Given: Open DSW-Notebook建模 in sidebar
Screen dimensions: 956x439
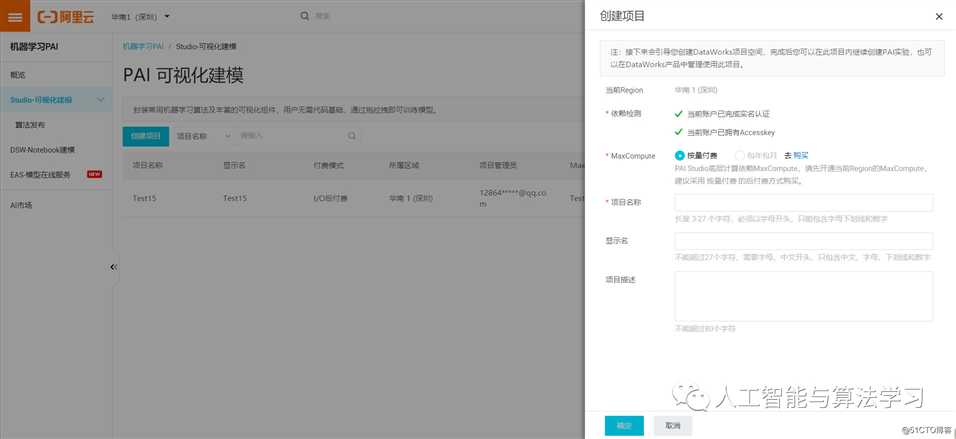Looking at the screenshot, I should pyautogui.click(x=42, y=150).
